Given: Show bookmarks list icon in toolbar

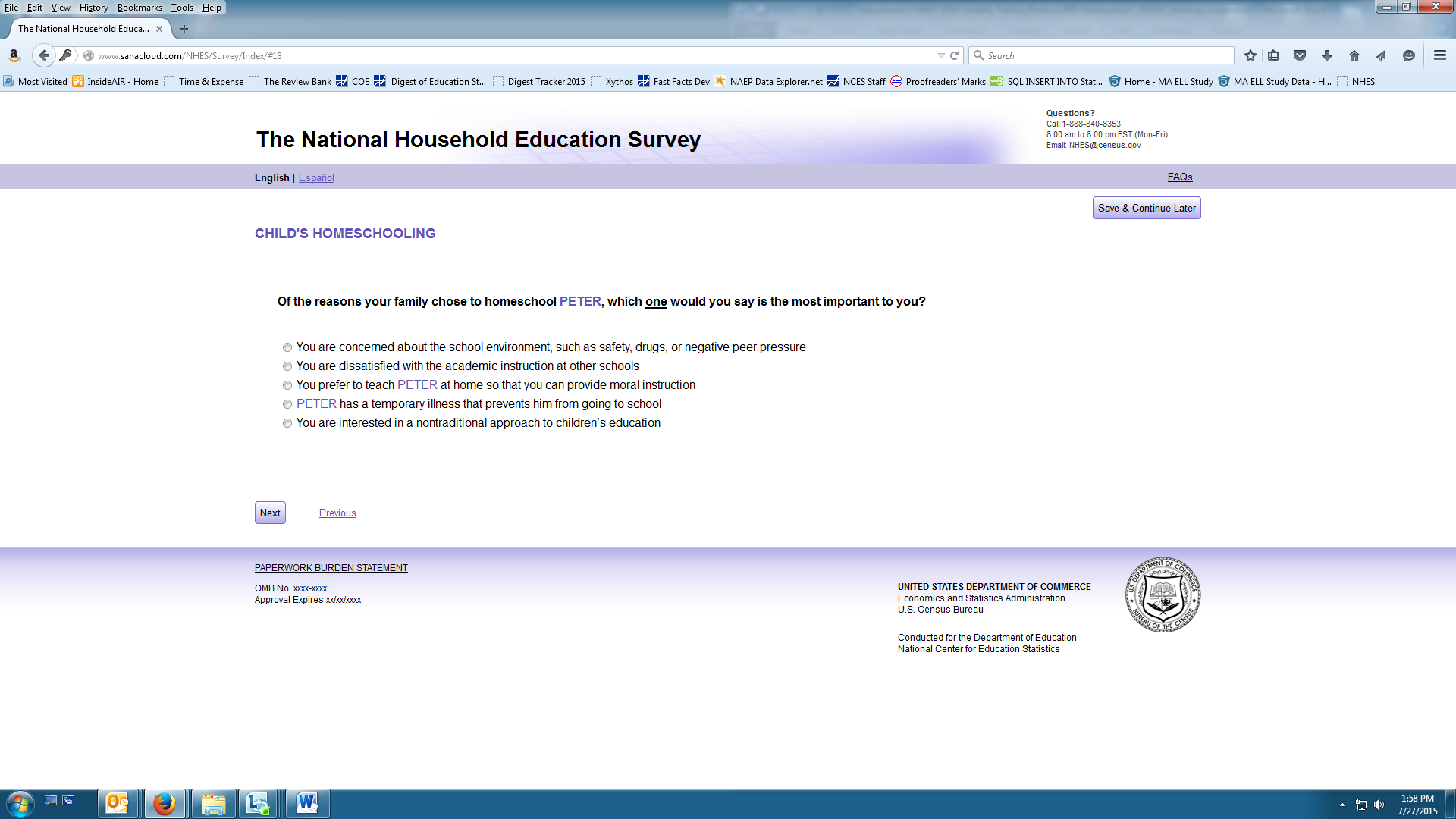Looking at the screenshot, I should [1273, 55].
